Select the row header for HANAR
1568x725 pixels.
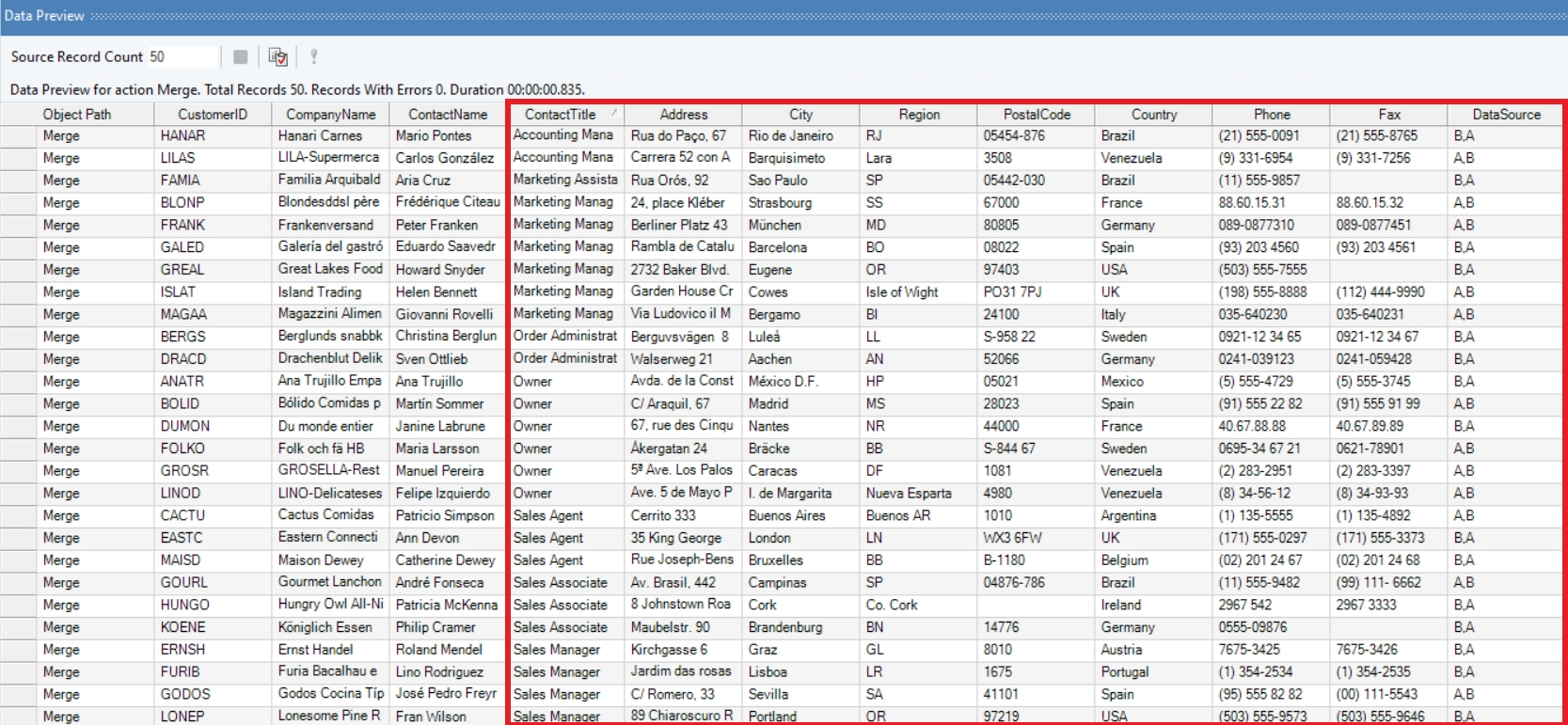[x=18, y=136]
